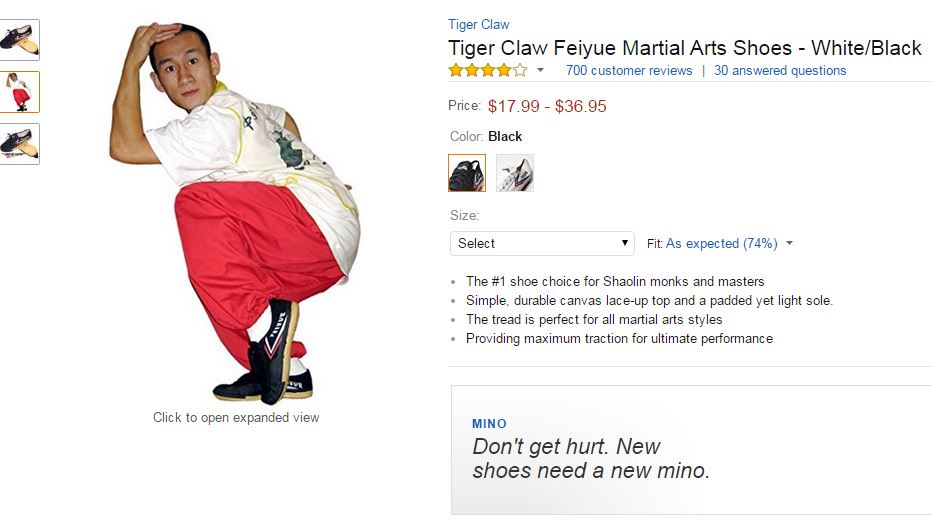Open the Tiger Claw brand link
The width and height of the screenshot is (932, 530).
478,25
